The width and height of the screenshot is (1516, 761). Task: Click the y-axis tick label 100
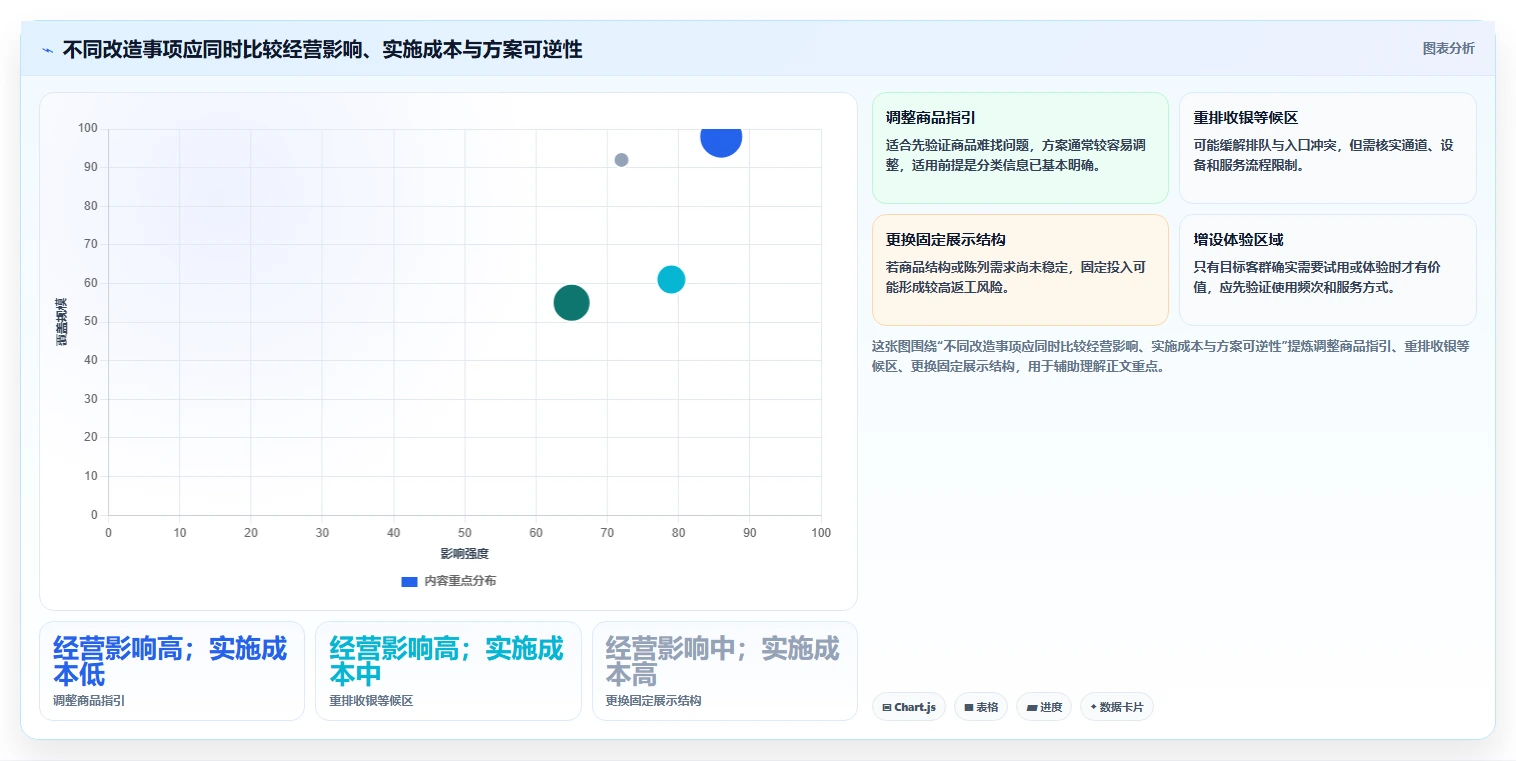88,128
